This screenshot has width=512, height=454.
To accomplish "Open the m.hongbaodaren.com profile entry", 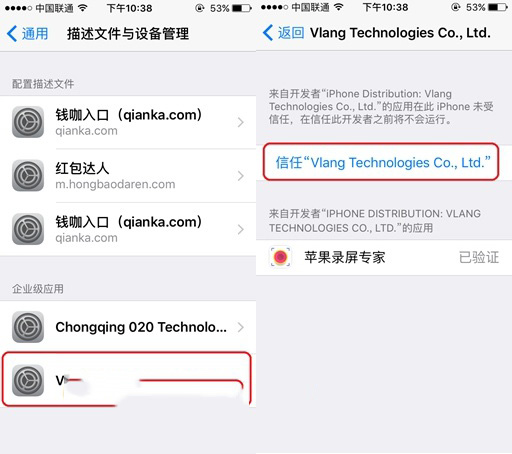I will click(x=128, y=176).
